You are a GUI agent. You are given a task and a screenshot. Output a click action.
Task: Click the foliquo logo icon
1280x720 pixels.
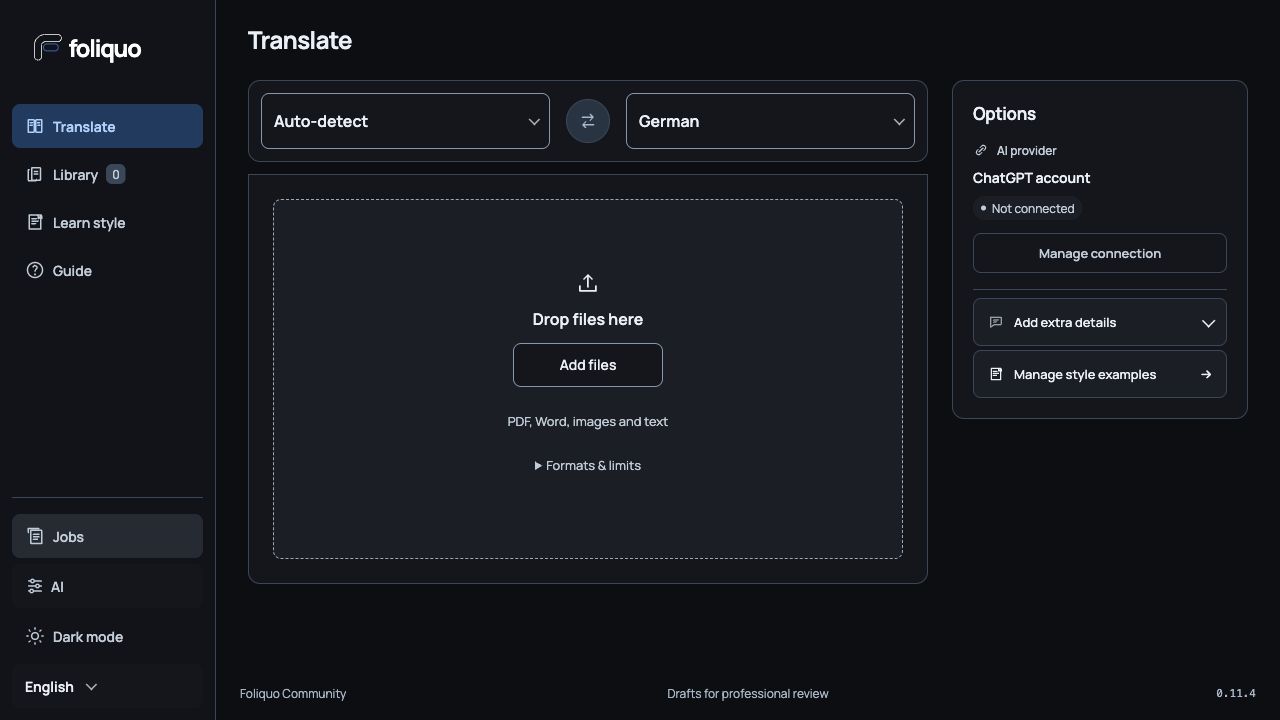pyautogui.click(x=47, y=47)
